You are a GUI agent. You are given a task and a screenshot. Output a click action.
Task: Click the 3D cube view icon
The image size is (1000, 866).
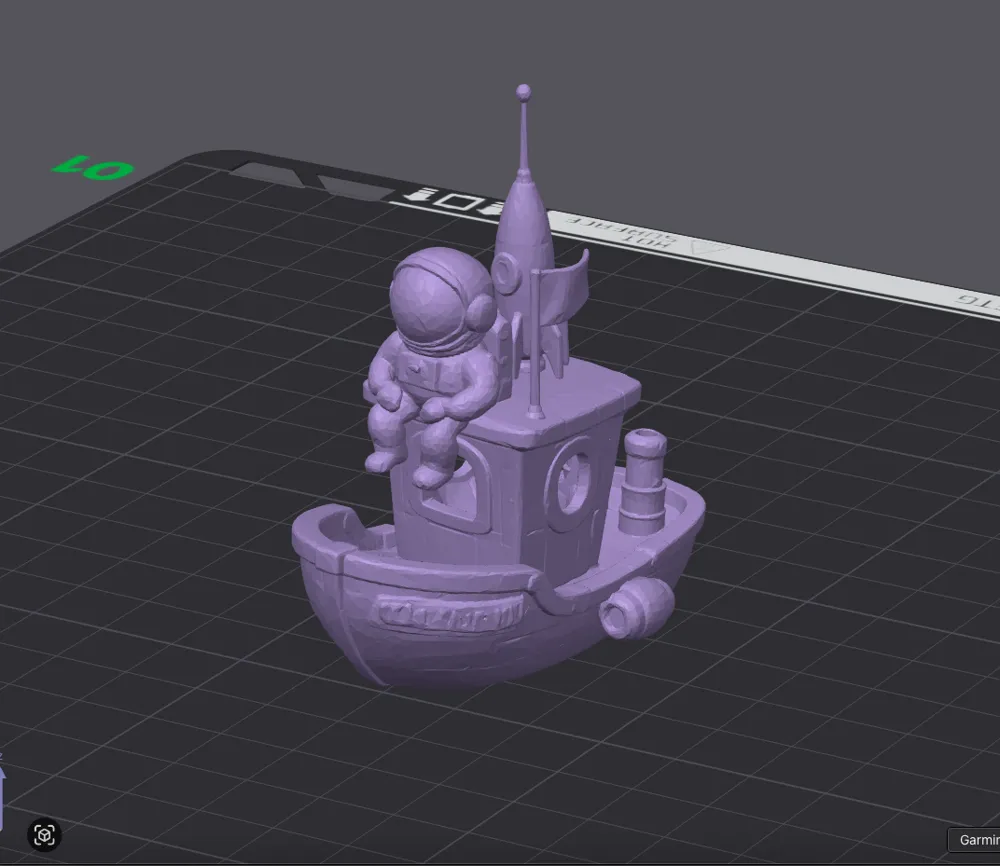(44, 835)
